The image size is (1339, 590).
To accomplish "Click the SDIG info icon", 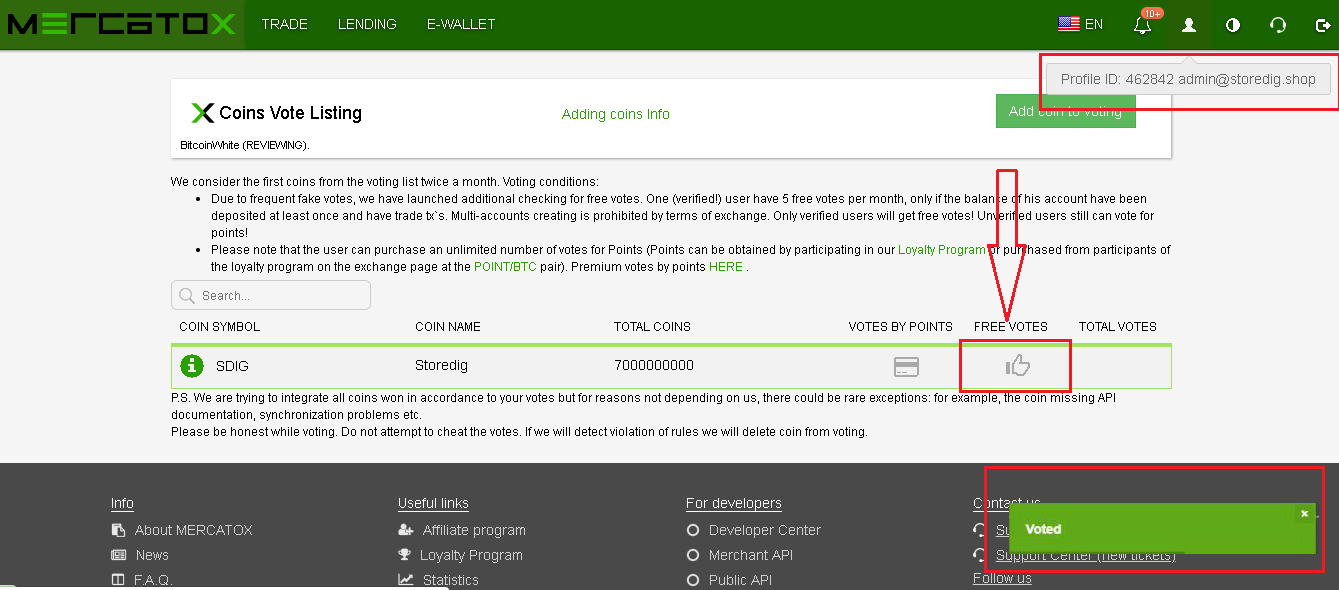I will 191,366.
